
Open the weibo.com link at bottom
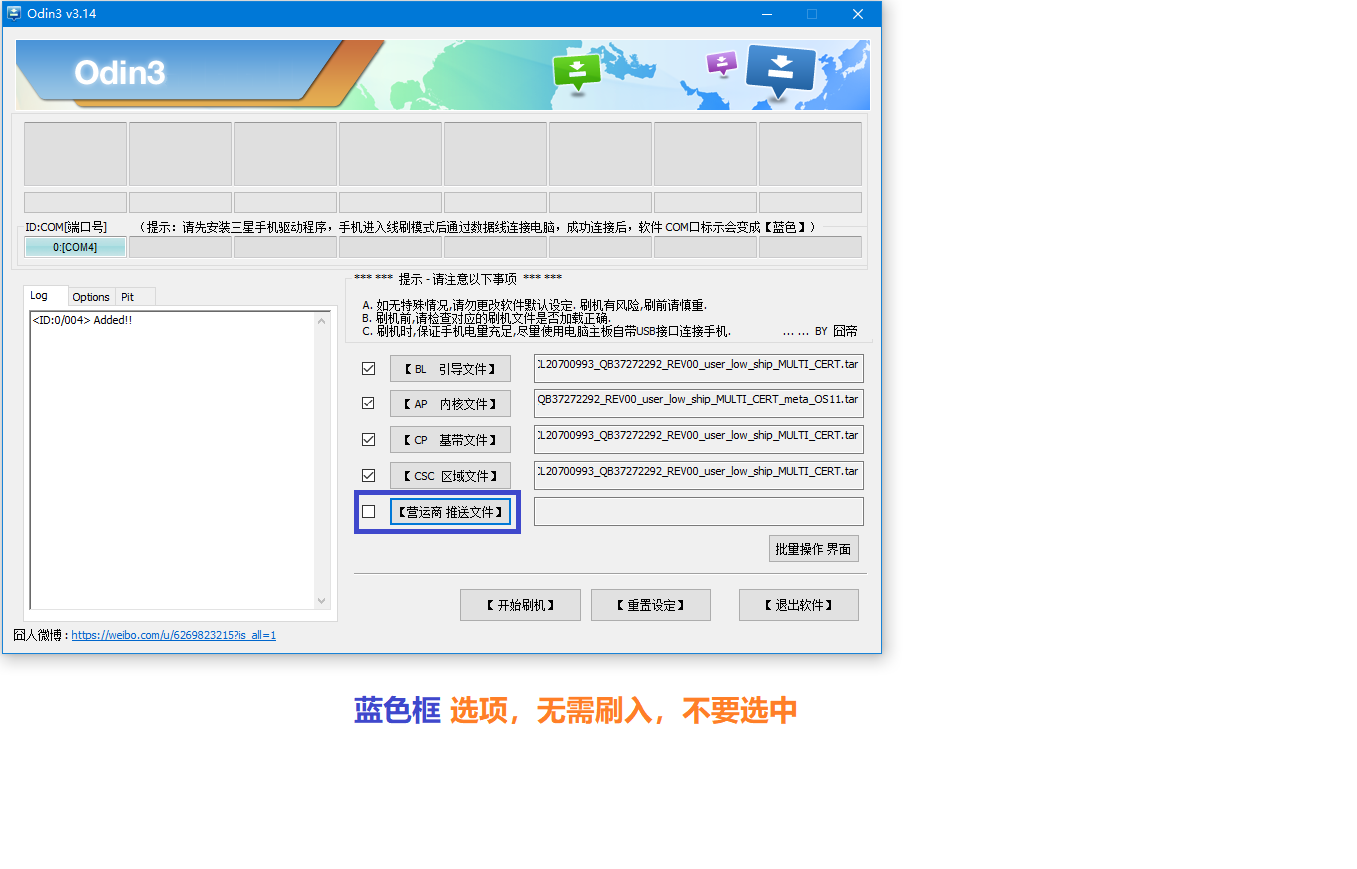click(174, 635)
